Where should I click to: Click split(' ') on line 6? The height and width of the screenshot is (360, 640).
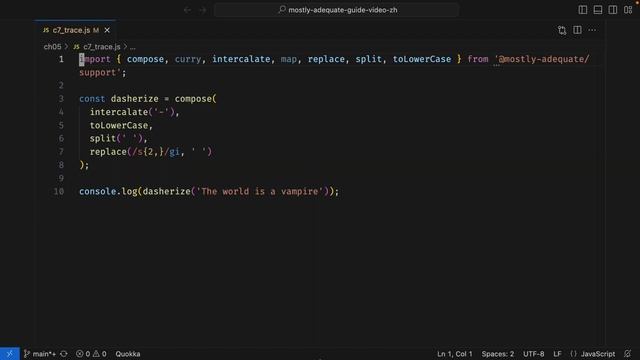click(x=116, y=138)
